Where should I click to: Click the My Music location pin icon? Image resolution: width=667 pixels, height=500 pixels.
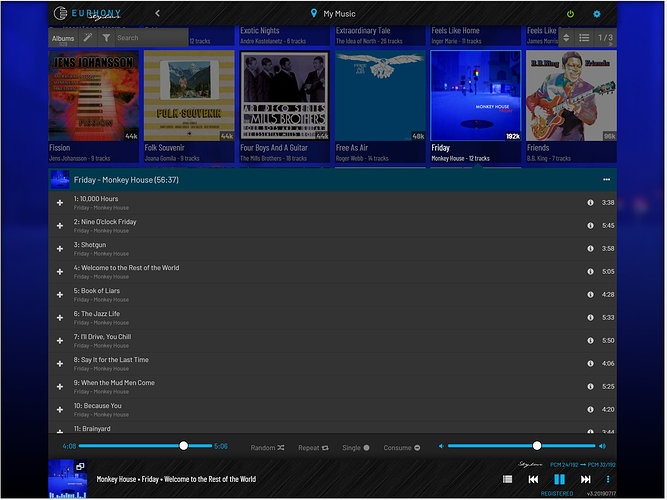click(314, 13)
